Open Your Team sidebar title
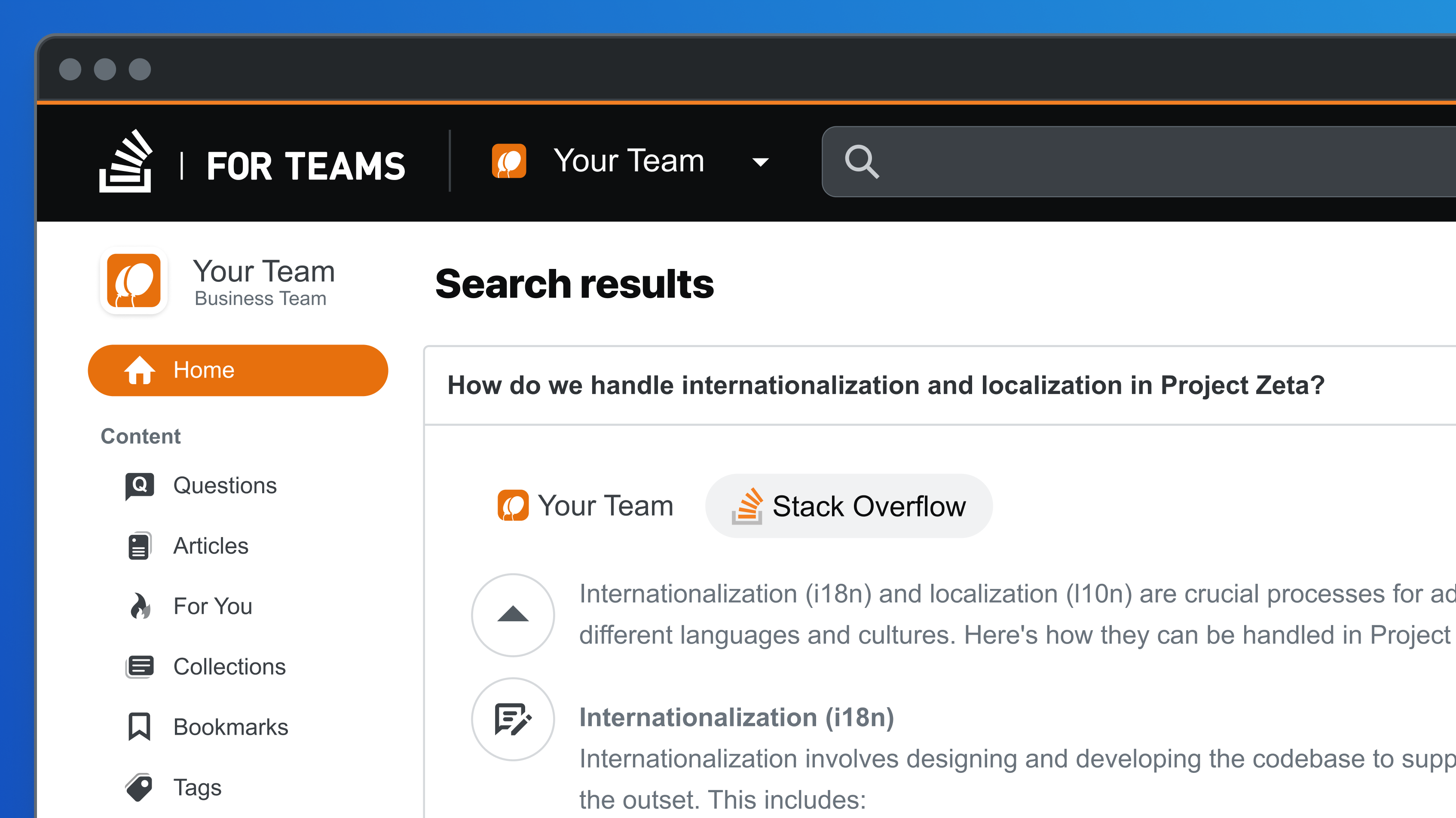 click(x=264, y=271)
